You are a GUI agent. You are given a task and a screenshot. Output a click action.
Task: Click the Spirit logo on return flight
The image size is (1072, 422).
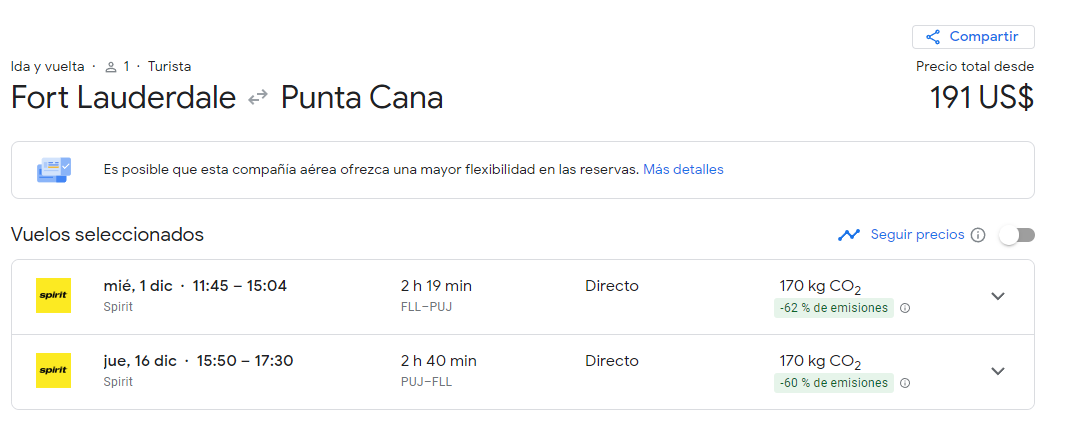[53, 371]
